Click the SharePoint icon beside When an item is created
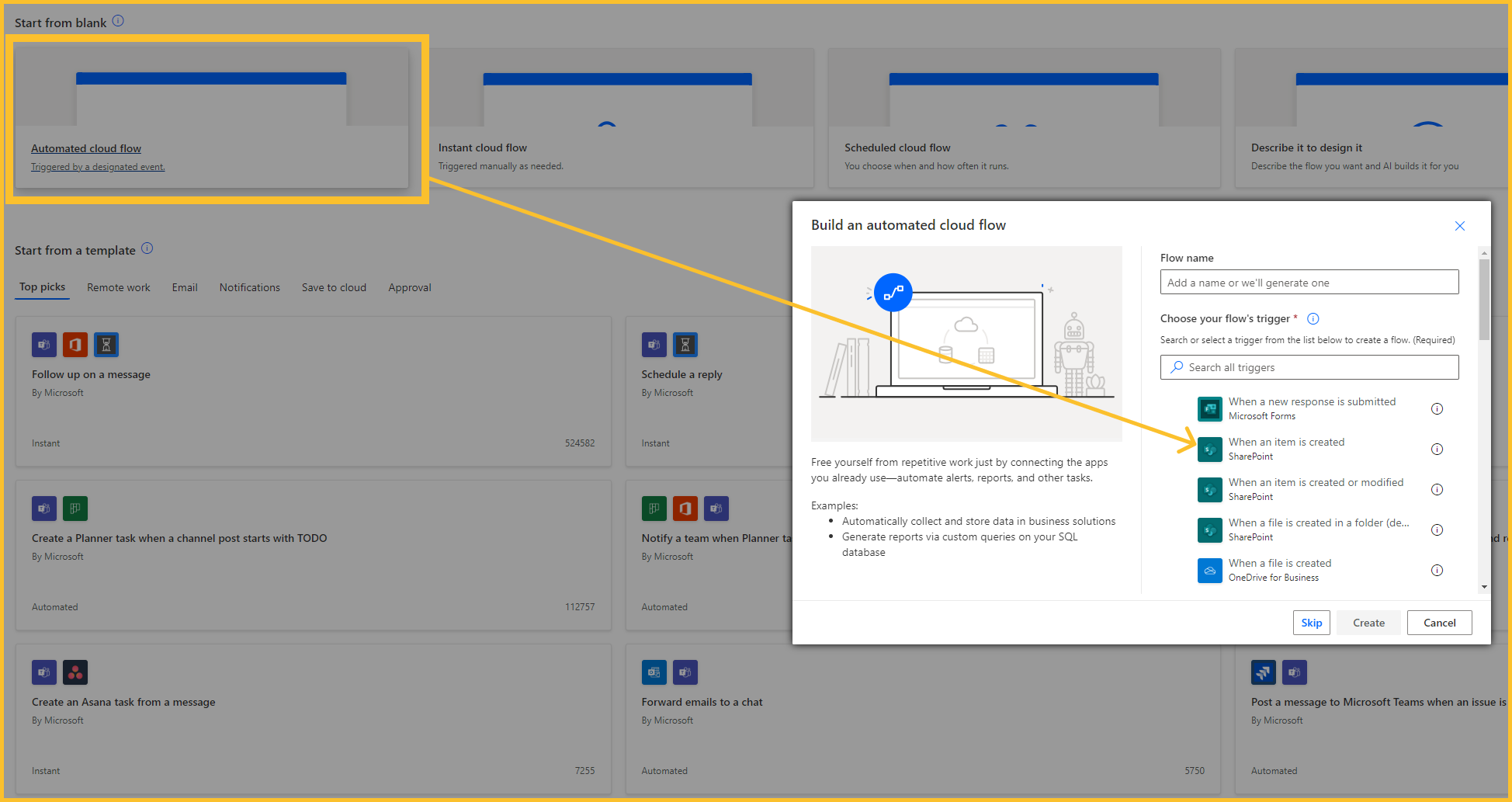The image size is (1512, 802). tap(1210, 449)
